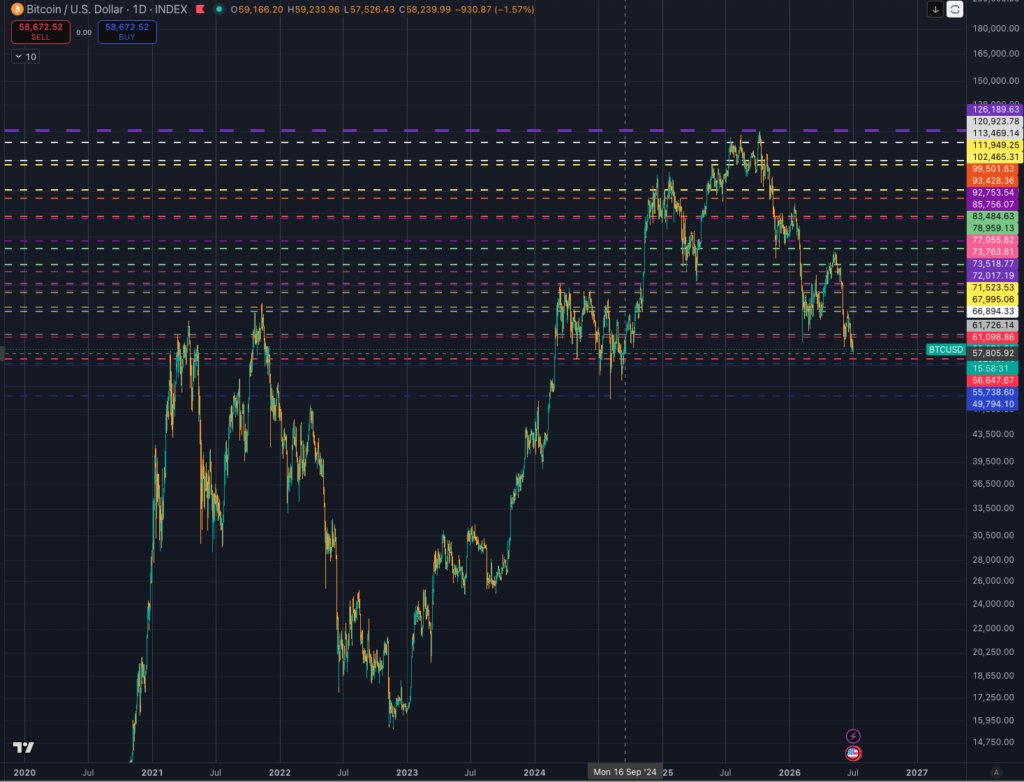
Task: Click the 43,500.00 price scale value
Action: (995, 434)
